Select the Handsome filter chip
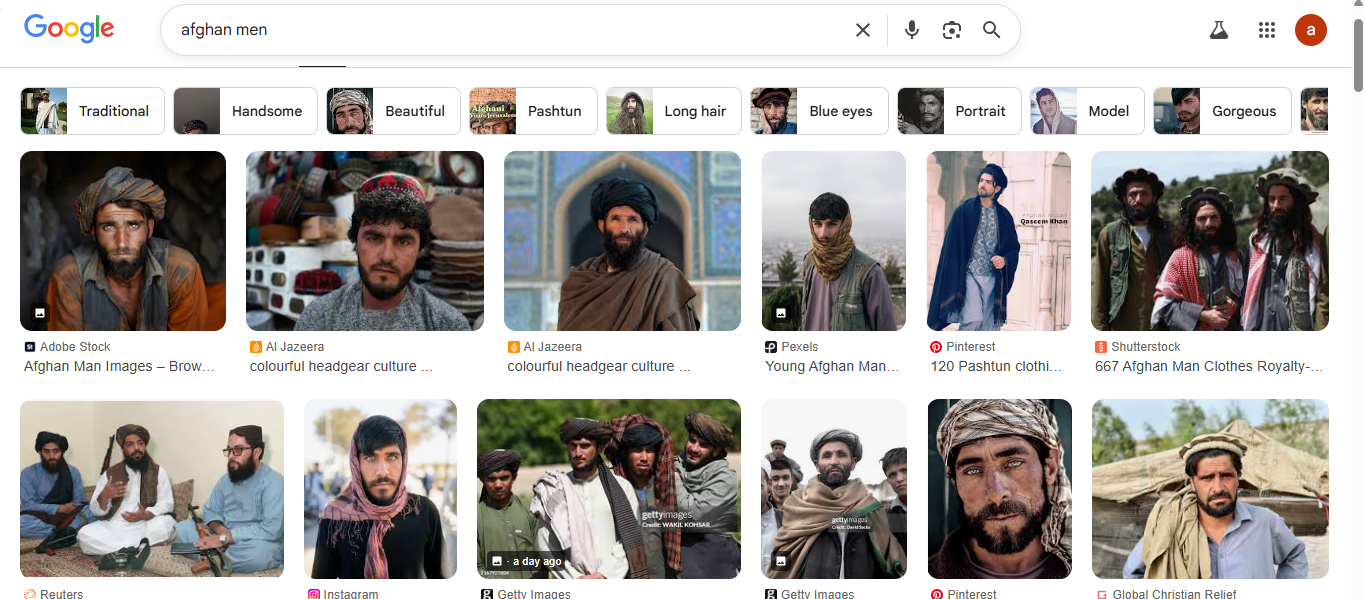Screen dimensions: 1365x599 coord(245,111)
